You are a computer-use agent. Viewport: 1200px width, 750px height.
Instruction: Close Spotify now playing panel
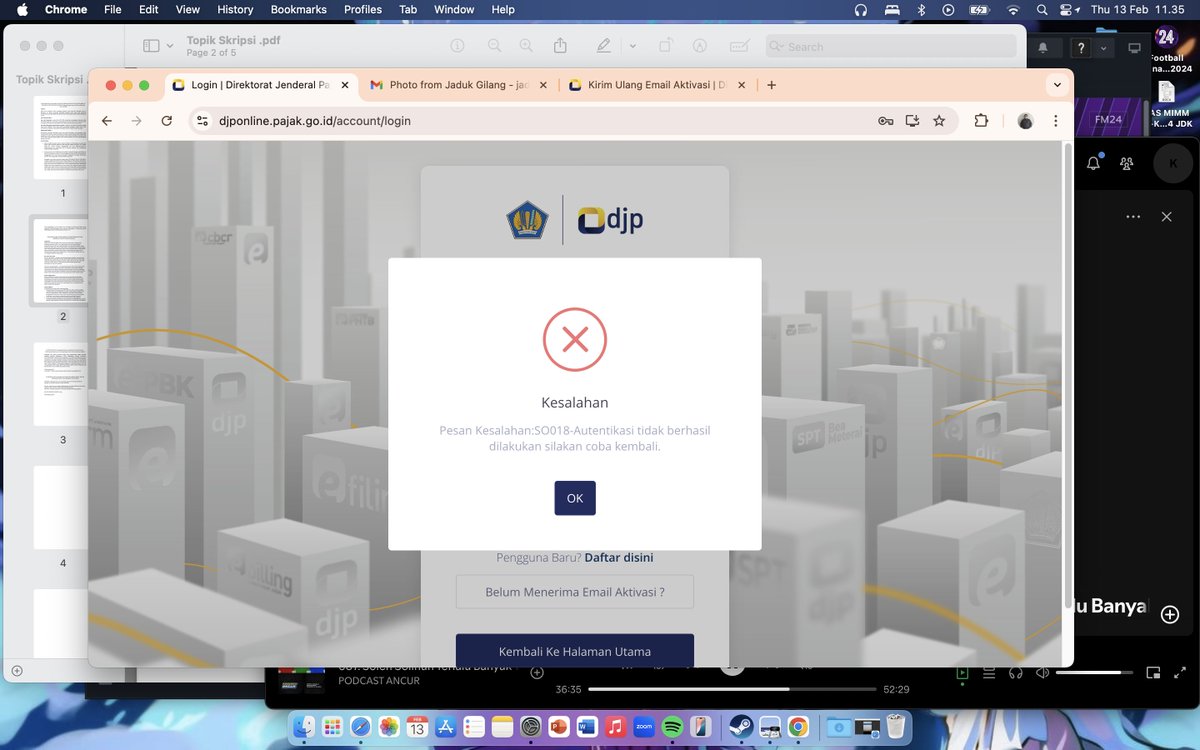[x=1166, y=216]
